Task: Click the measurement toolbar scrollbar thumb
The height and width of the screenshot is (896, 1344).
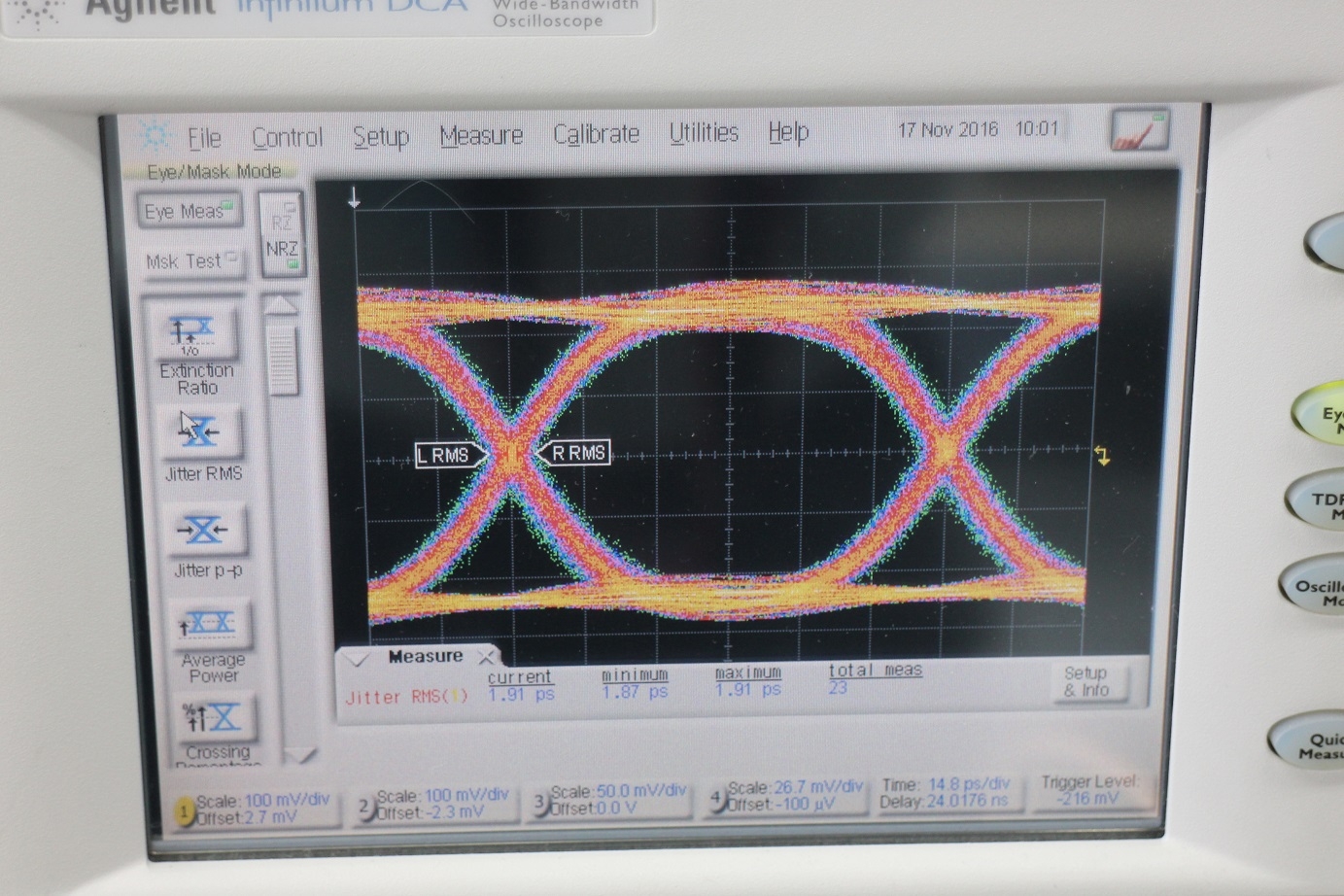Action: (x=282, y=360)
